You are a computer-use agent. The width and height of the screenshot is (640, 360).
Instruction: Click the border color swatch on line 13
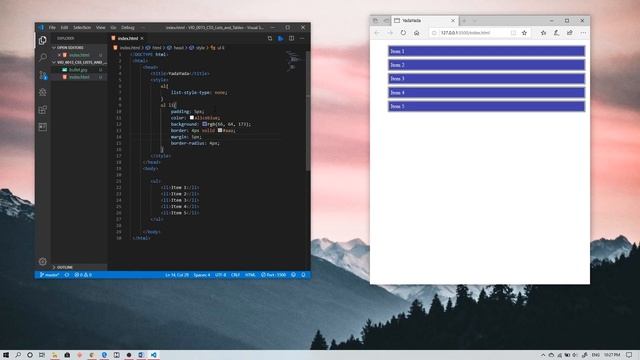[220, 131]
